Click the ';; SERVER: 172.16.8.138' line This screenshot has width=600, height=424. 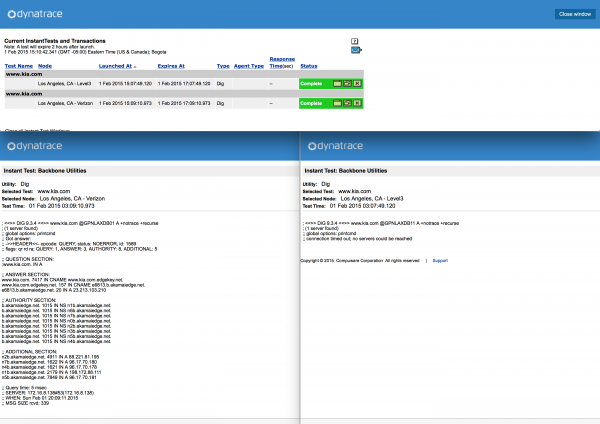tap(48, 393)
